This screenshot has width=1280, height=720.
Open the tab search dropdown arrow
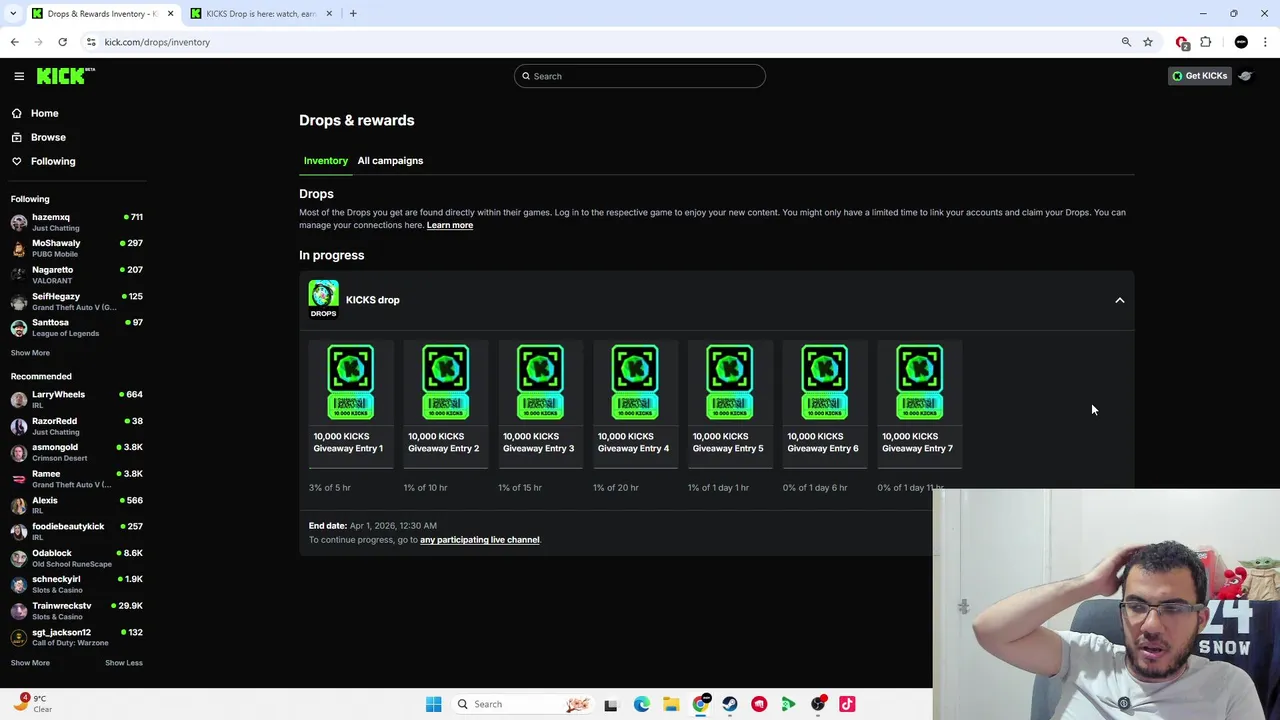click(x=13, y=14)
